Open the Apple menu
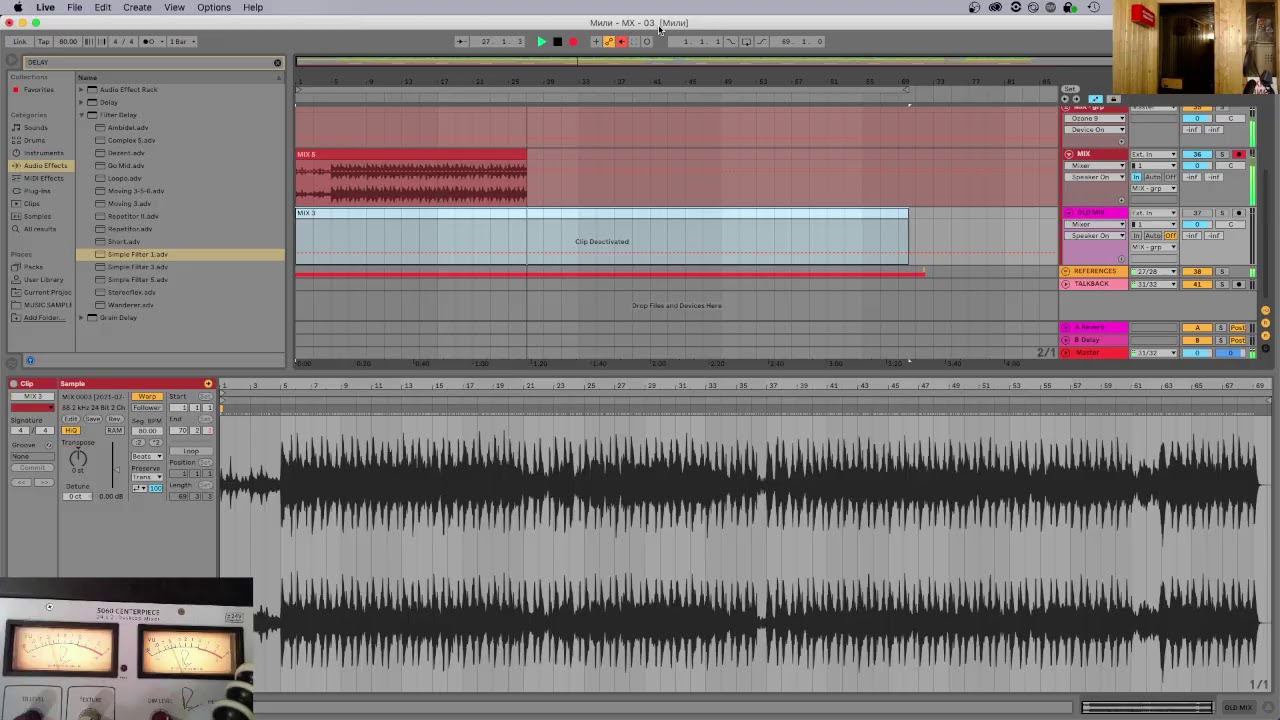 17,7
